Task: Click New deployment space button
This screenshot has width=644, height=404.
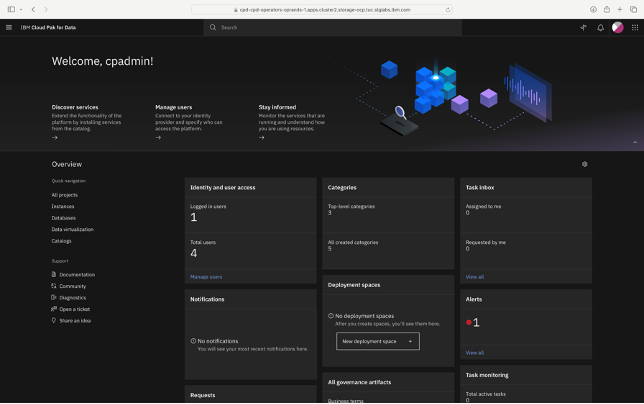Action: coord(378,341)
